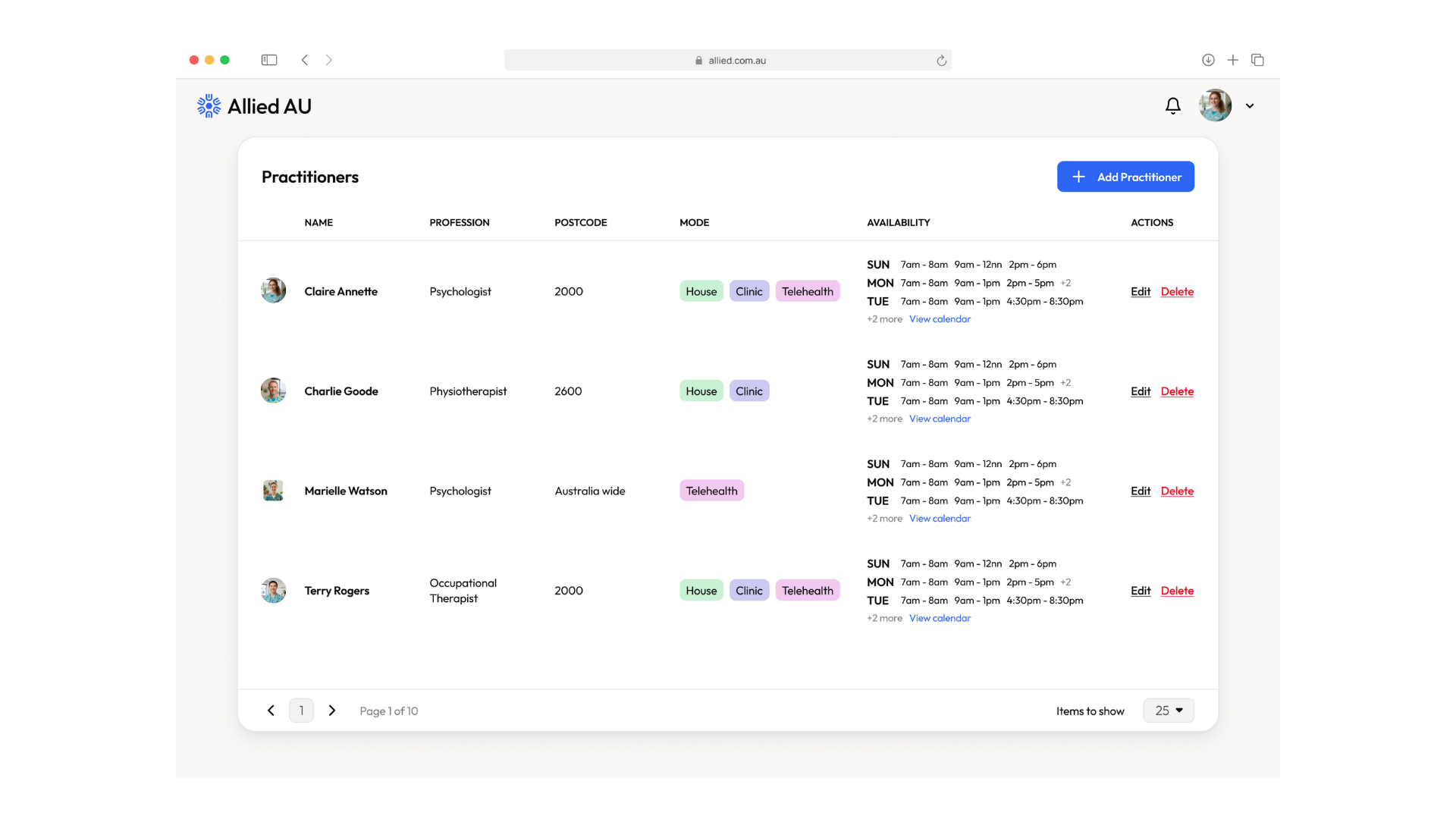Click the Add Practitioner button

point(1125,176)
